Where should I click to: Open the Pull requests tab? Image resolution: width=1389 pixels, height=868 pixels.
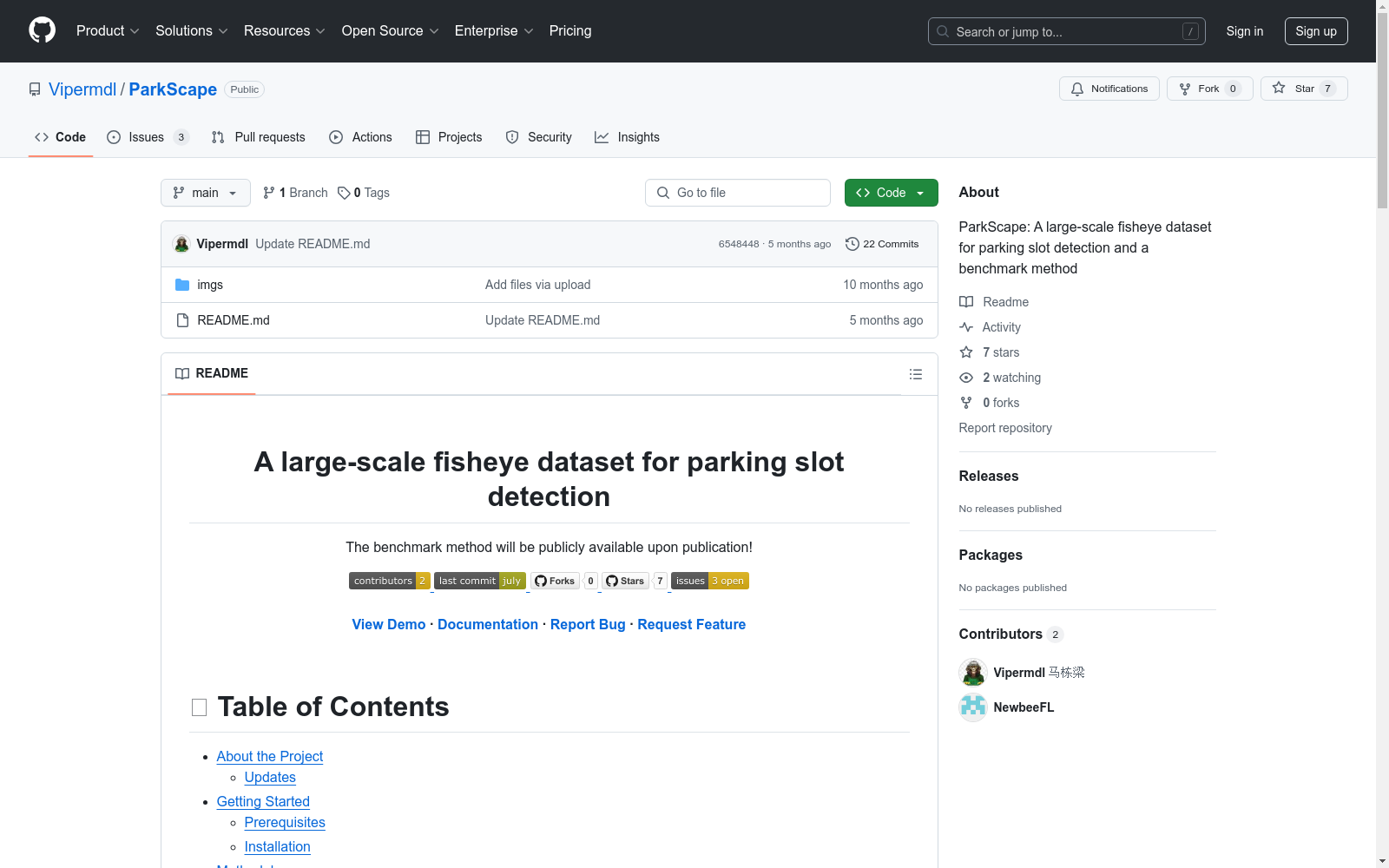tap(259, 137)
